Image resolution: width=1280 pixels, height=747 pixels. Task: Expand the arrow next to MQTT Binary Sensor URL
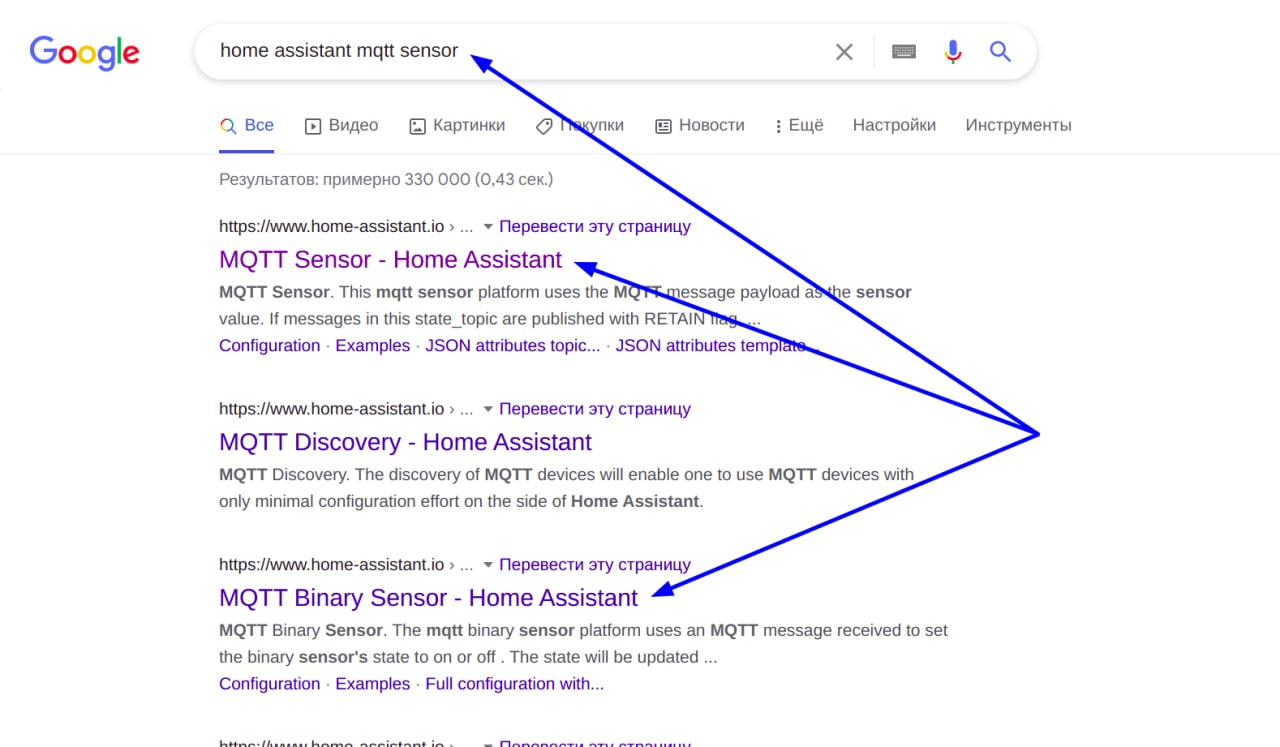click(x=488, y=565)
